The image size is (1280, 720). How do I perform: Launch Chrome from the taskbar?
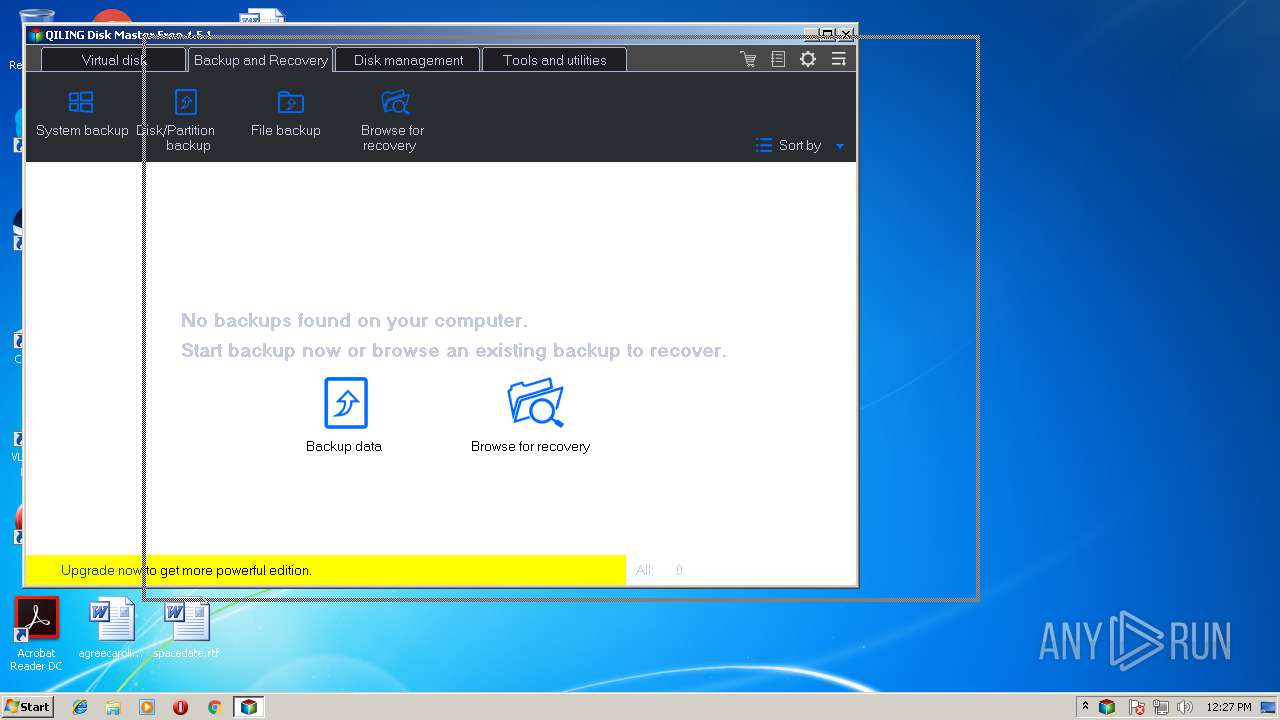pyautogui.click(x=214, y=707)
